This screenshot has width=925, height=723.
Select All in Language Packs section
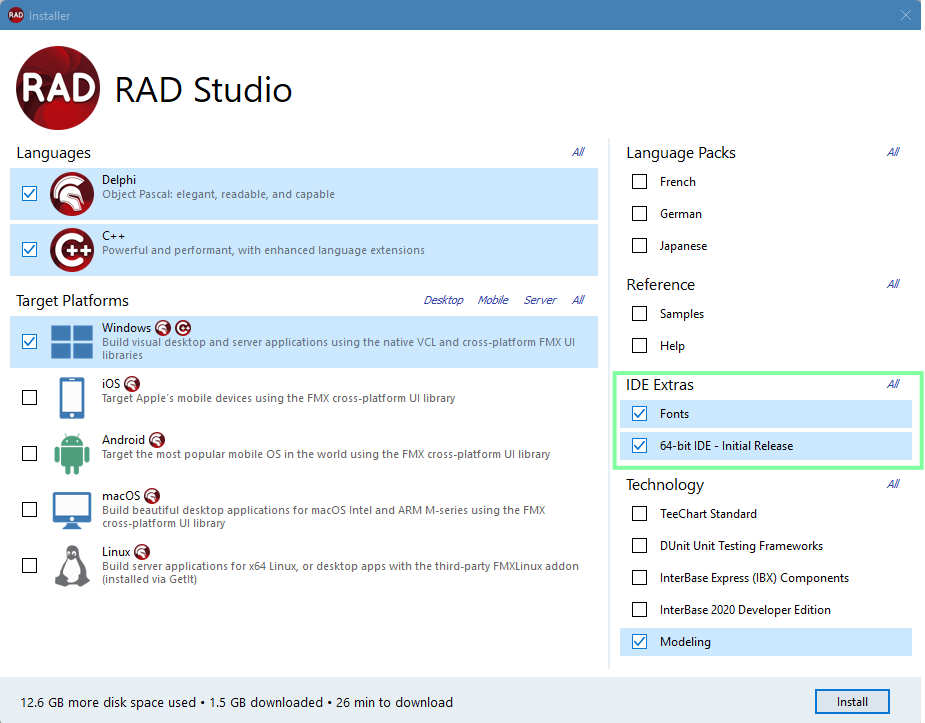click(x=893, y=152)
